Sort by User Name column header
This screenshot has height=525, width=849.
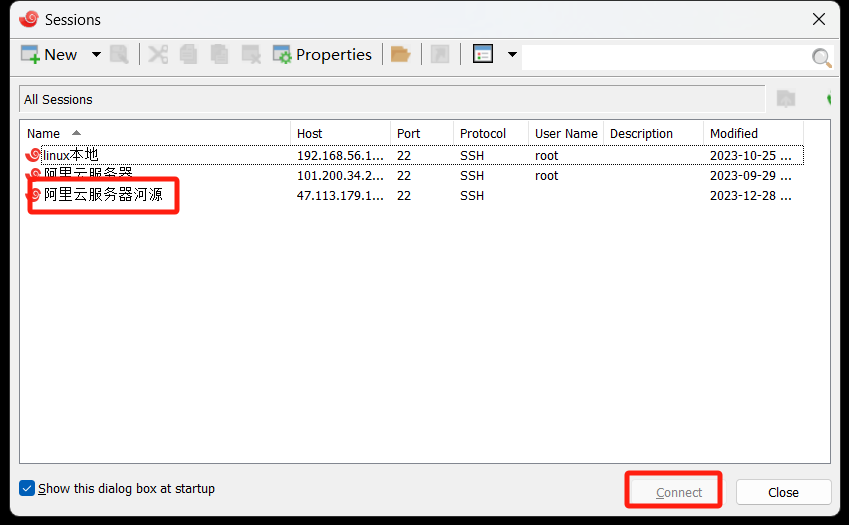coord(566,133)
